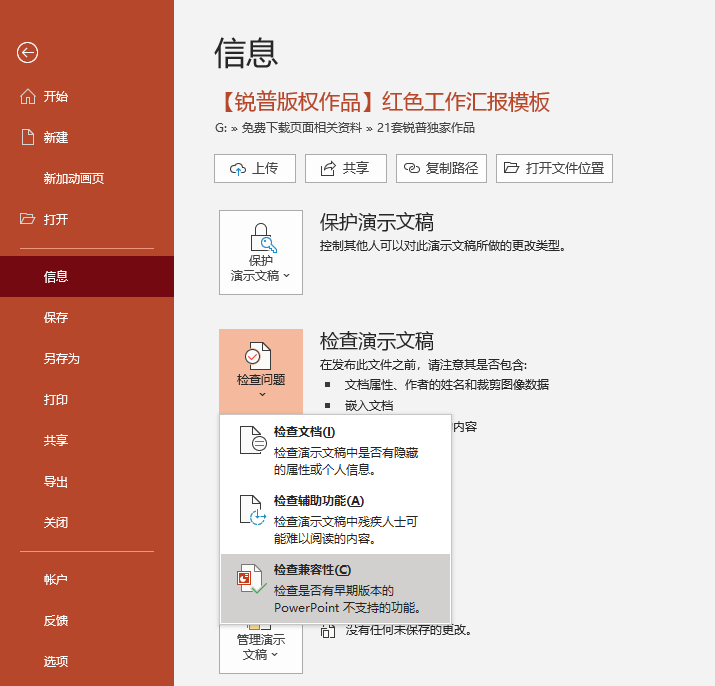Click the home icon beside 开始
This screenshot has height=686, width=715.
pos(28,96)
